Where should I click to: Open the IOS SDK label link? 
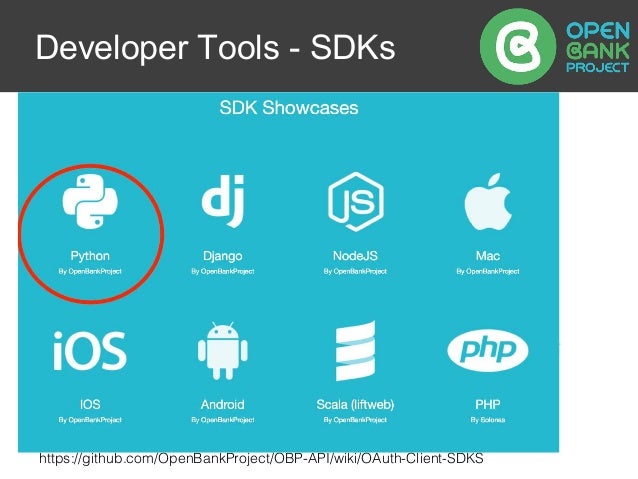(90, 405)
